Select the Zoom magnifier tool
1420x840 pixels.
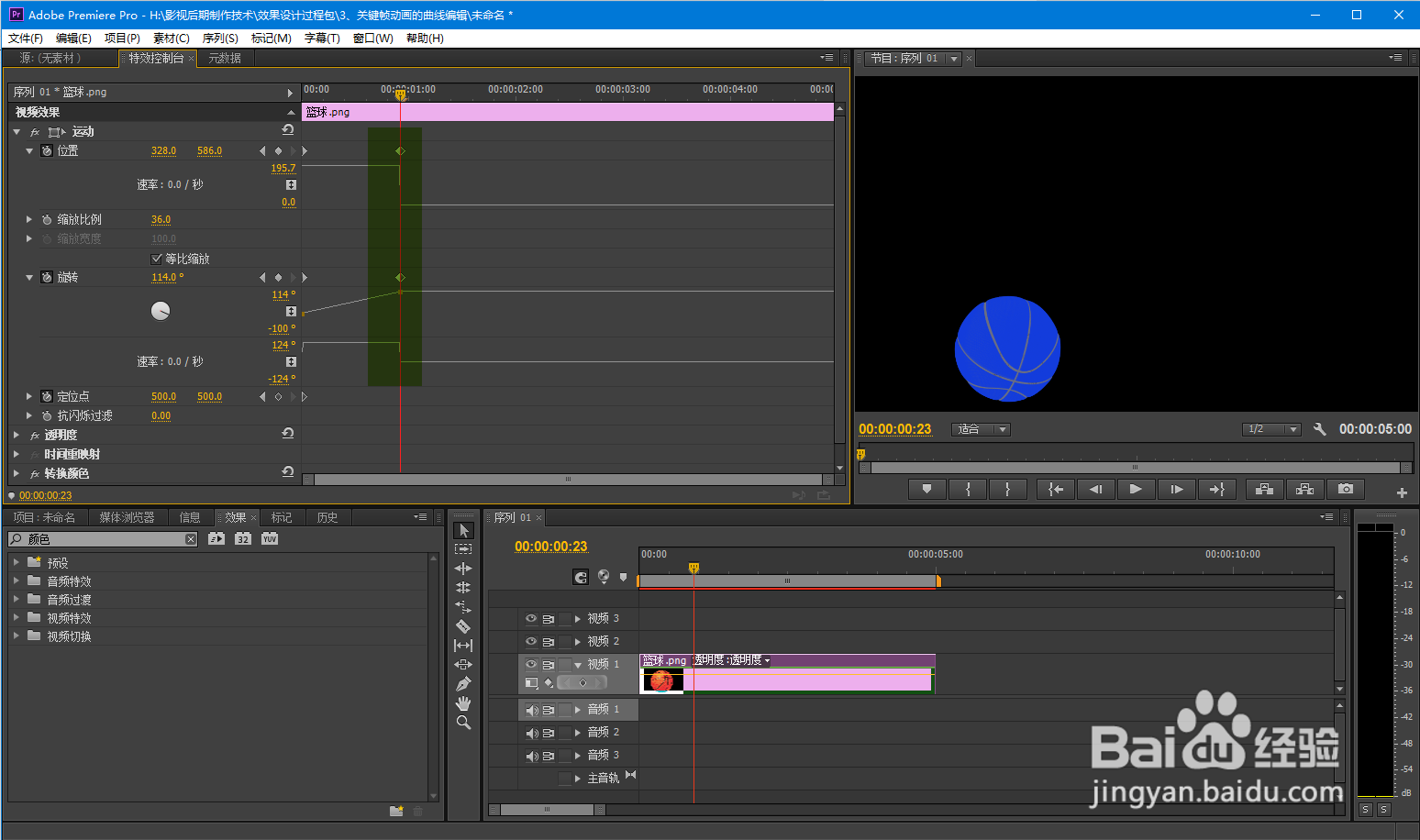point(463,723)
